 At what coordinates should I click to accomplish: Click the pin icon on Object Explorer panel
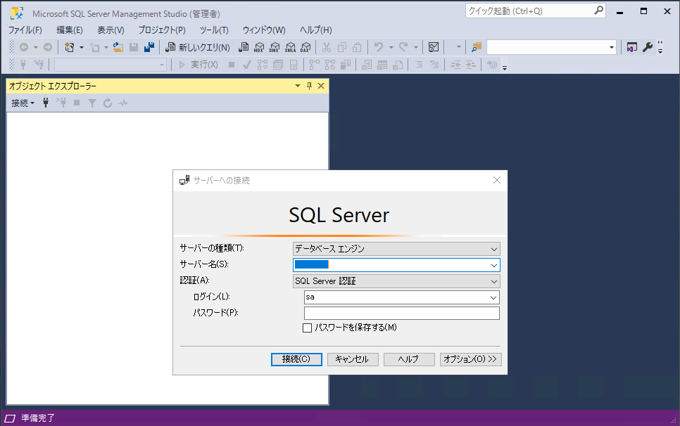(309, 86)
